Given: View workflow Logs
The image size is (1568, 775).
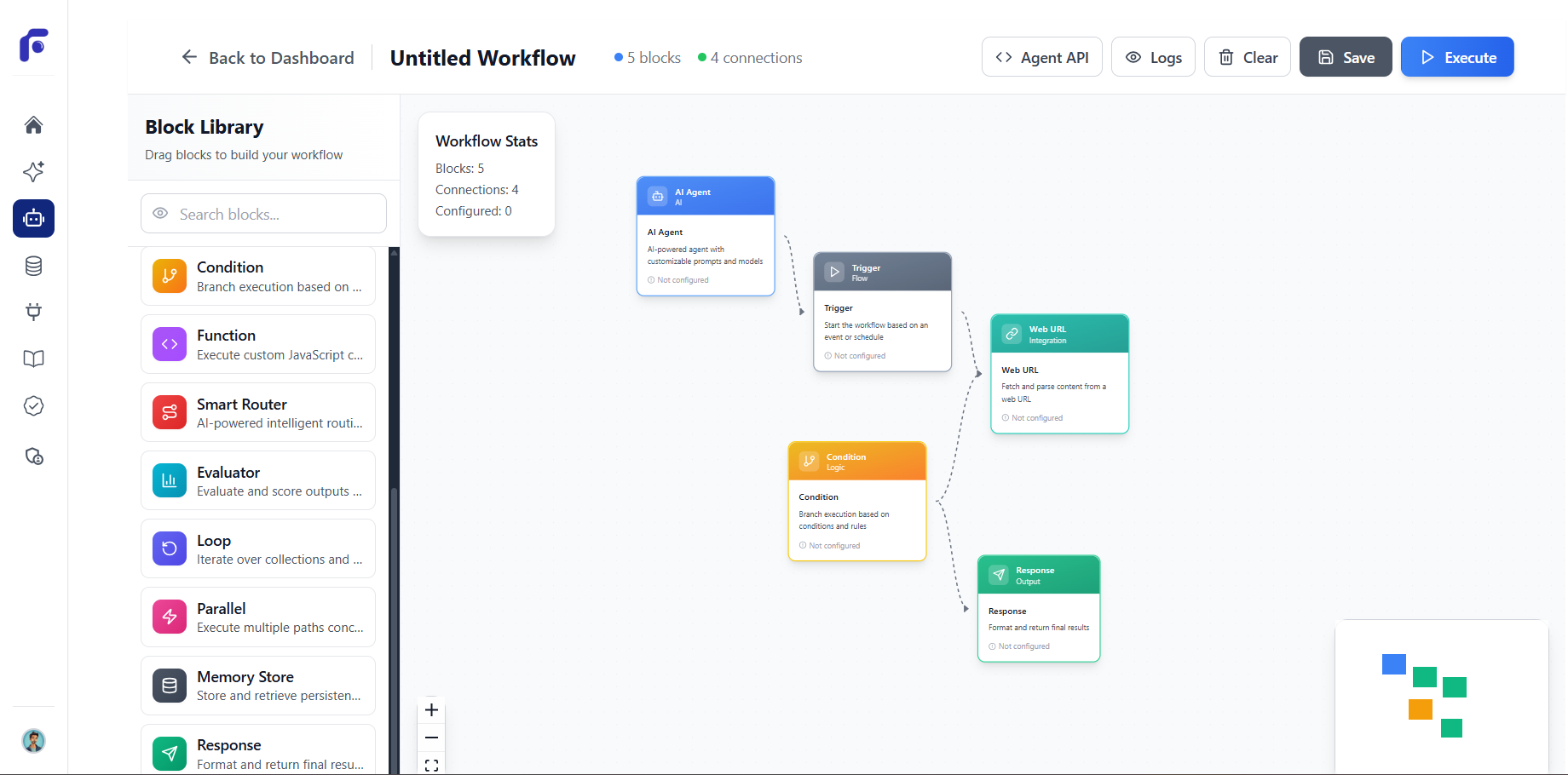Looking at the screenshot, I should pyautogui.click(x=1153, y=56).
